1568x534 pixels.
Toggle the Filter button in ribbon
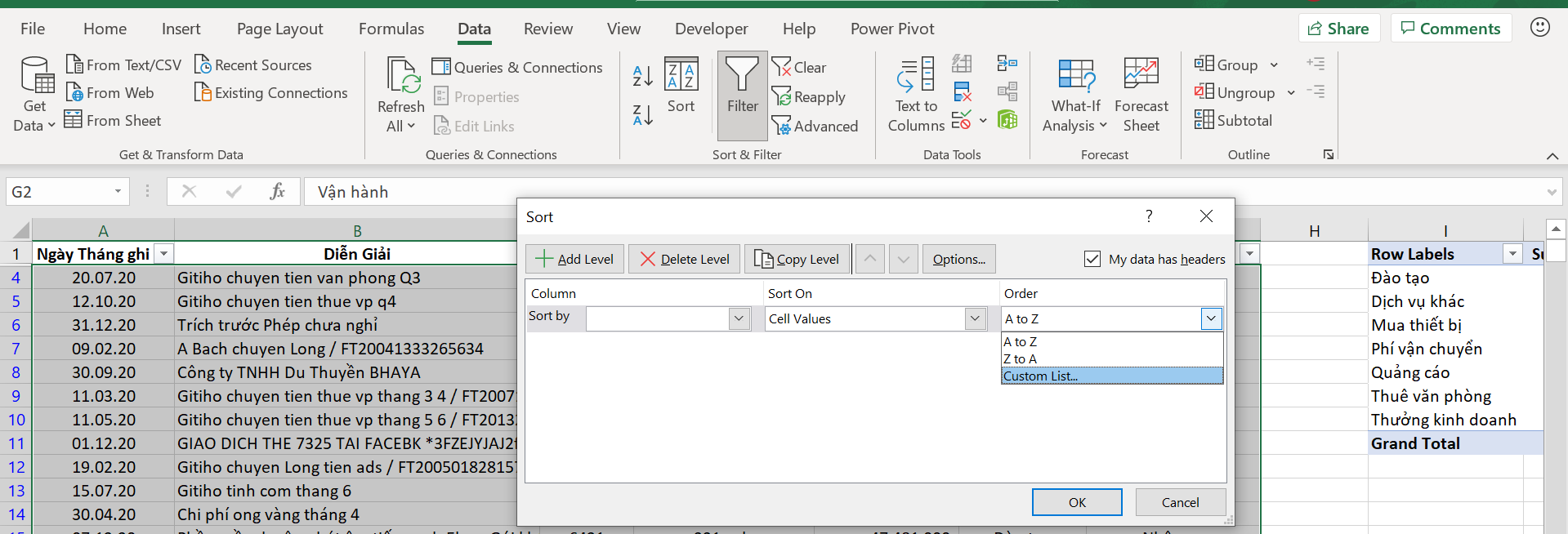click(x=742, y=95)
